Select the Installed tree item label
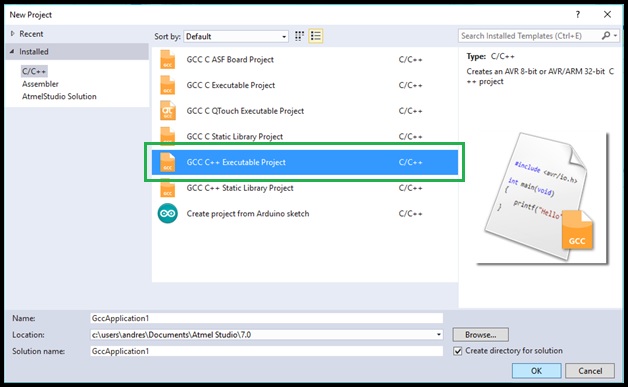This screenshot has width=628, height=387. tap(34, 52)
